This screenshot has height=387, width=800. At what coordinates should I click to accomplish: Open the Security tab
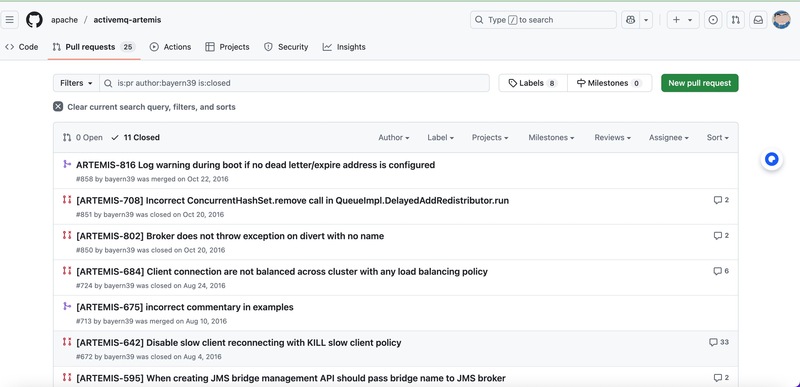coord(286,47)
